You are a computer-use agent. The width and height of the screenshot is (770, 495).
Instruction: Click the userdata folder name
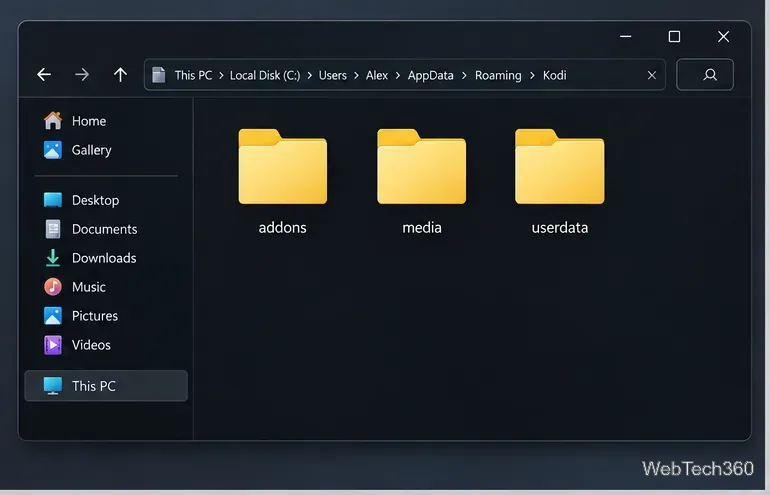pyautogui.click(x=560, y=227)
